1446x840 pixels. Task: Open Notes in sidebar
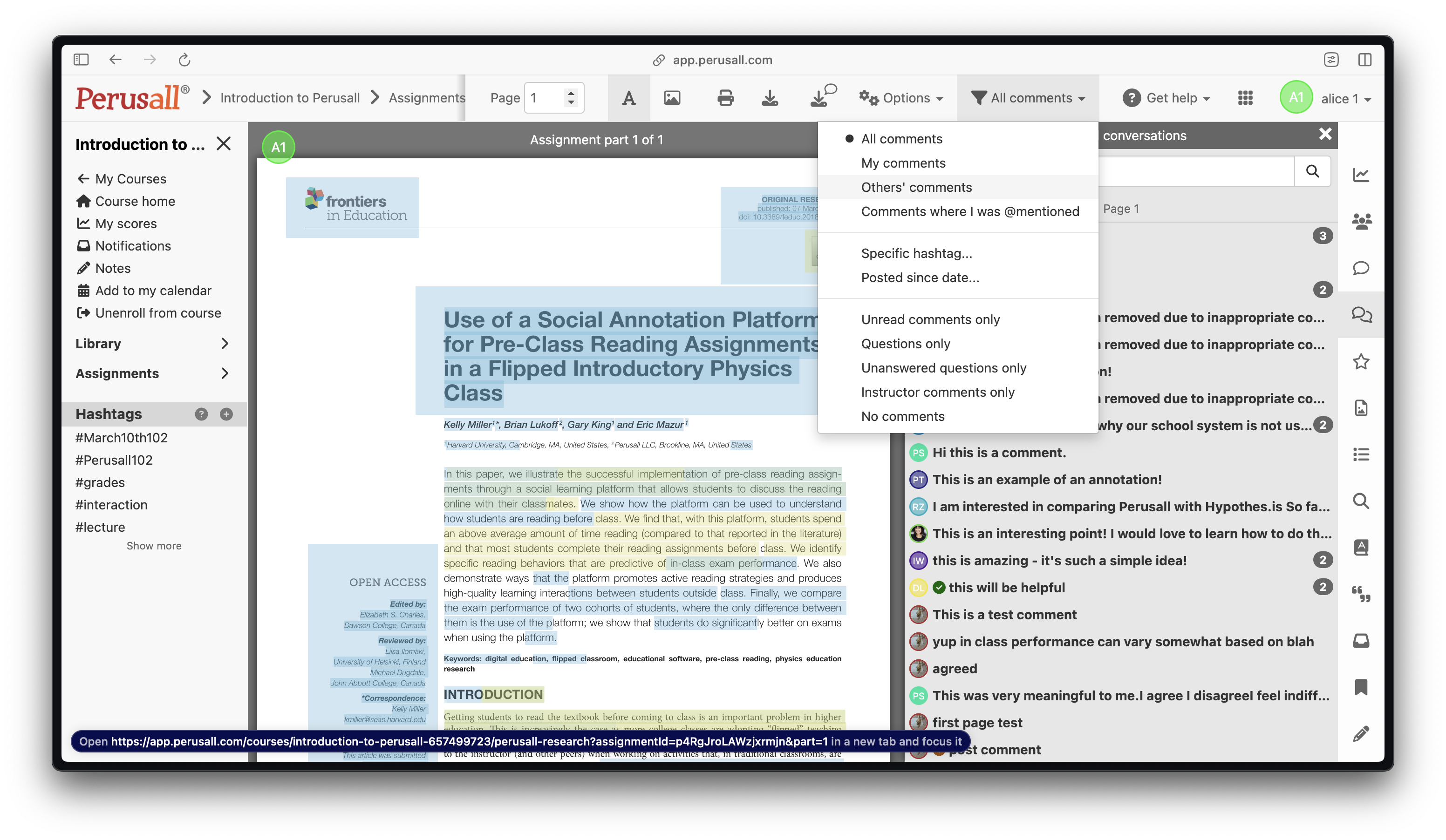click(x=103, y=268)
